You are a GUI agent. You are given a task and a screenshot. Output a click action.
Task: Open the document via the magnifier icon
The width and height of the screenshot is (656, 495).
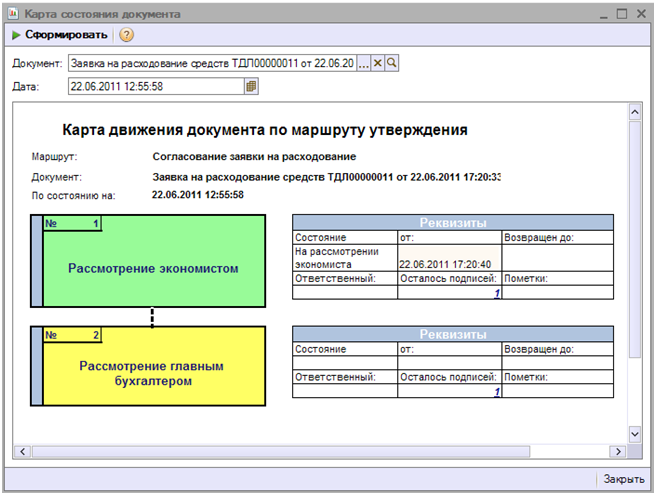click(x=392, y=63)
